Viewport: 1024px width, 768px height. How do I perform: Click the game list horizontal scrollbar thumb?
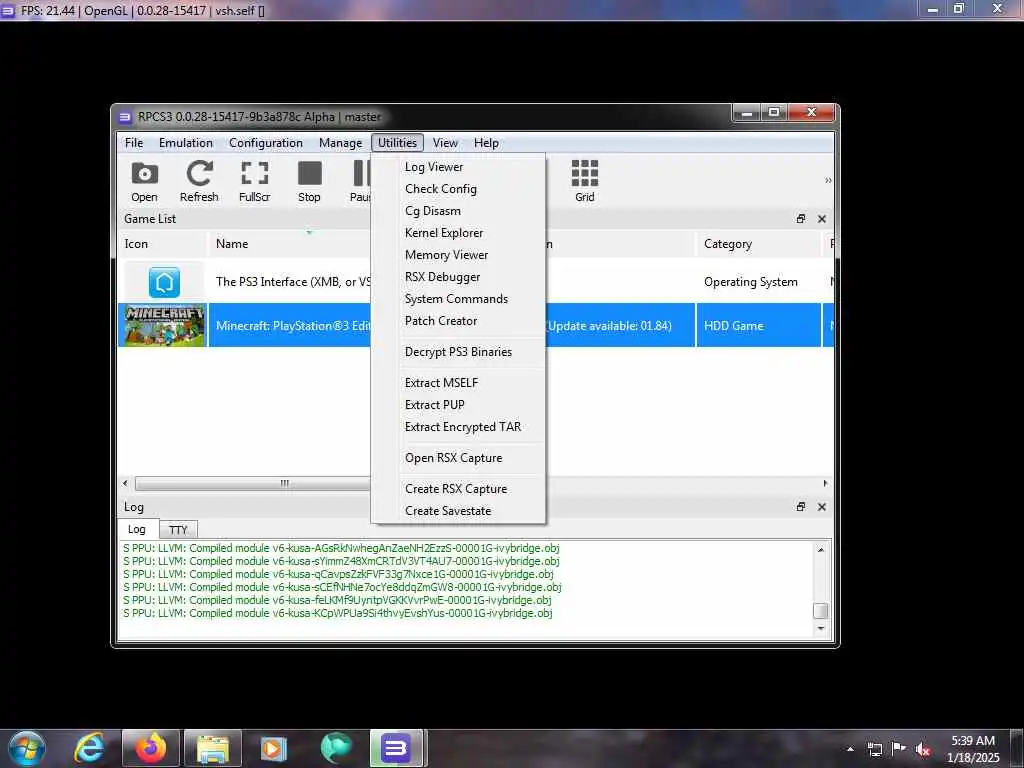253,483
